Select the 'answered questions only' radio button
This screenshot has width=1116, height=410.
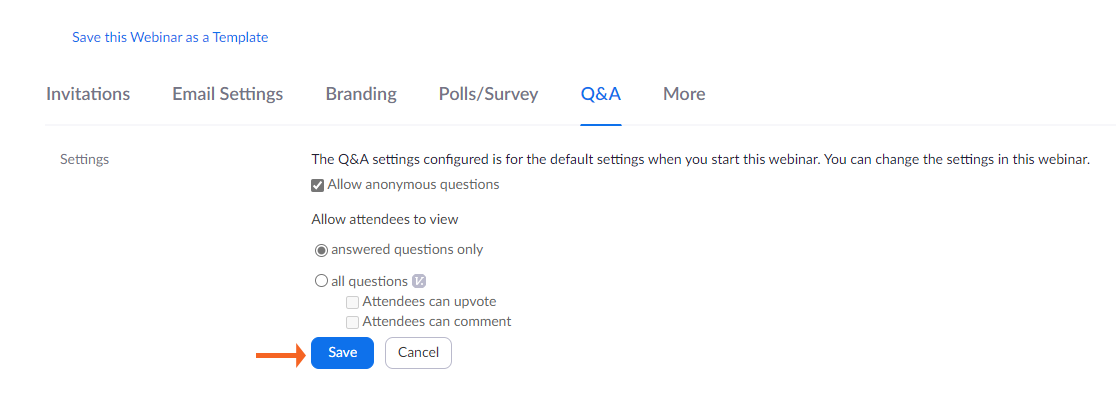point(322,250)
